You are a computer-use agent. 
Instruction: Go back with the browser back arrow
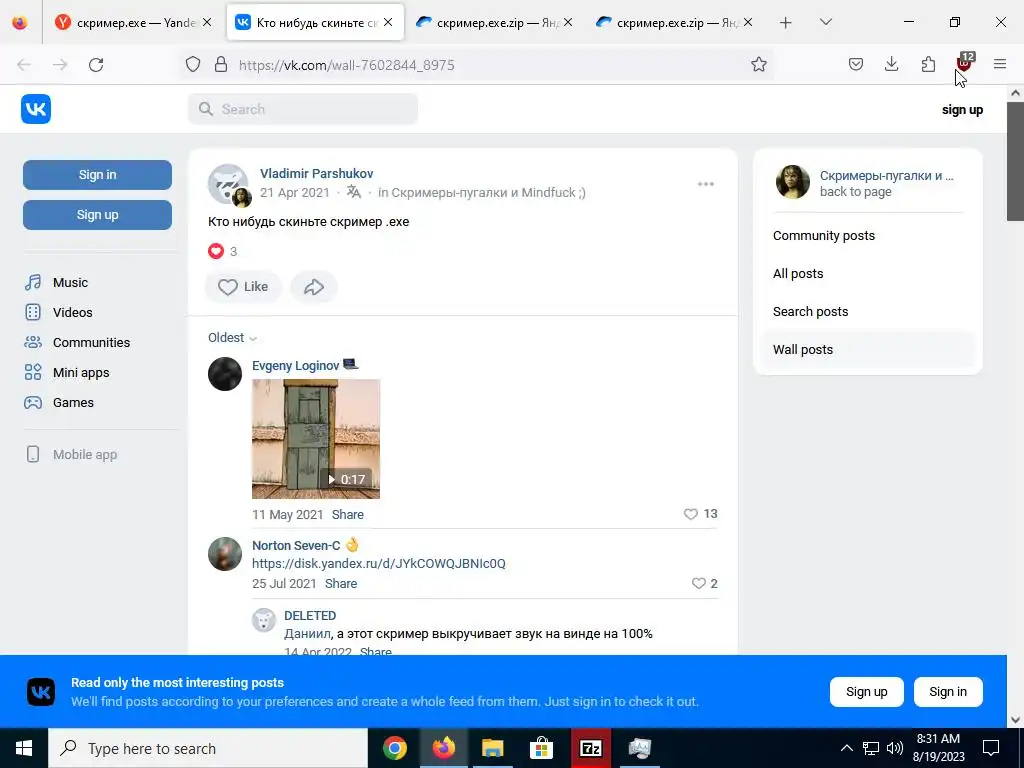tap(24, 65)
